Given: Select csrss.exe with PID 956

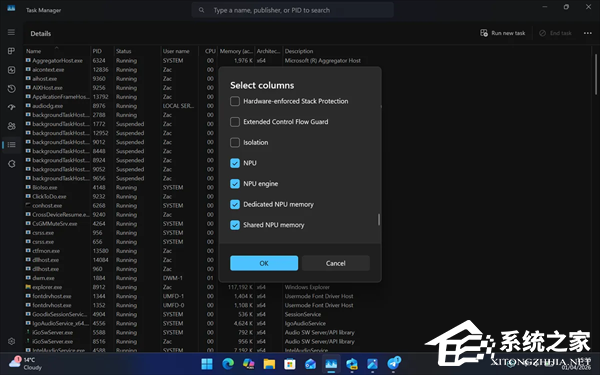Looking at the screenshot, I should [x=43, y=233].
